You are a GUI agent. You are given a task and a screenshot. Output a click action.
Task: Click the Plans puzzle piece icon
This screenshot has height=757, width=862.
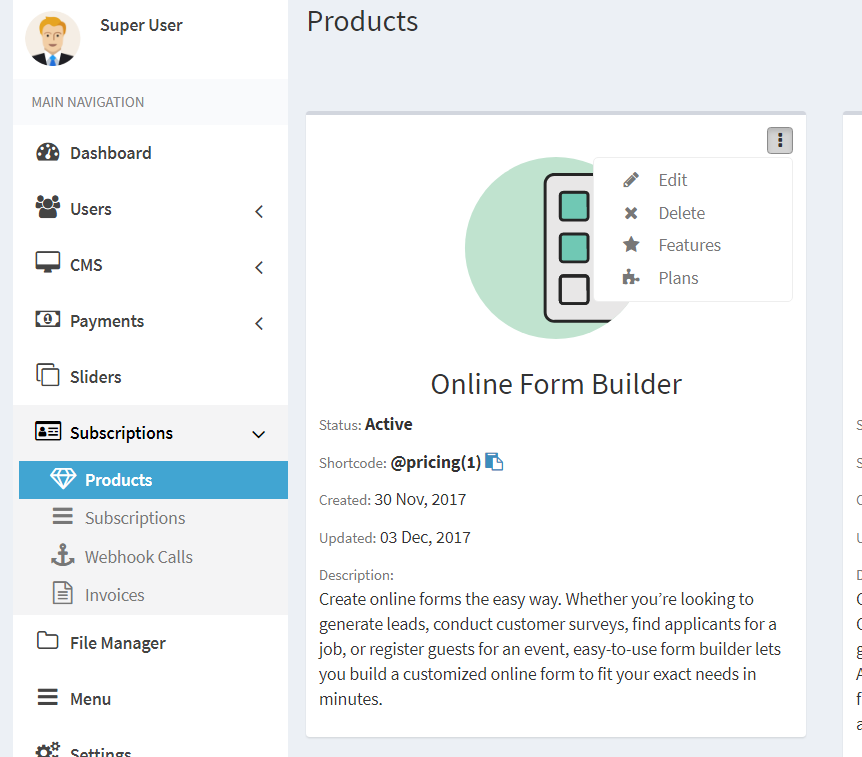631,277
